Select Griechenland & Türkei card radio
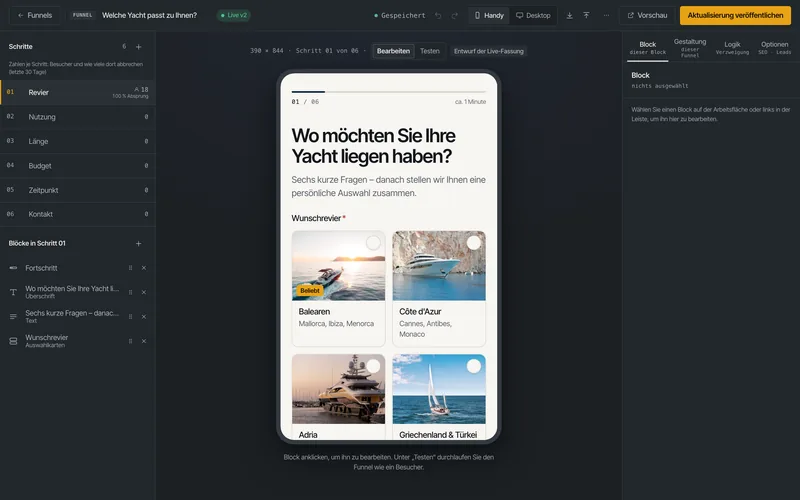Viewport: 800px width, 500px height. pos(474,366)
